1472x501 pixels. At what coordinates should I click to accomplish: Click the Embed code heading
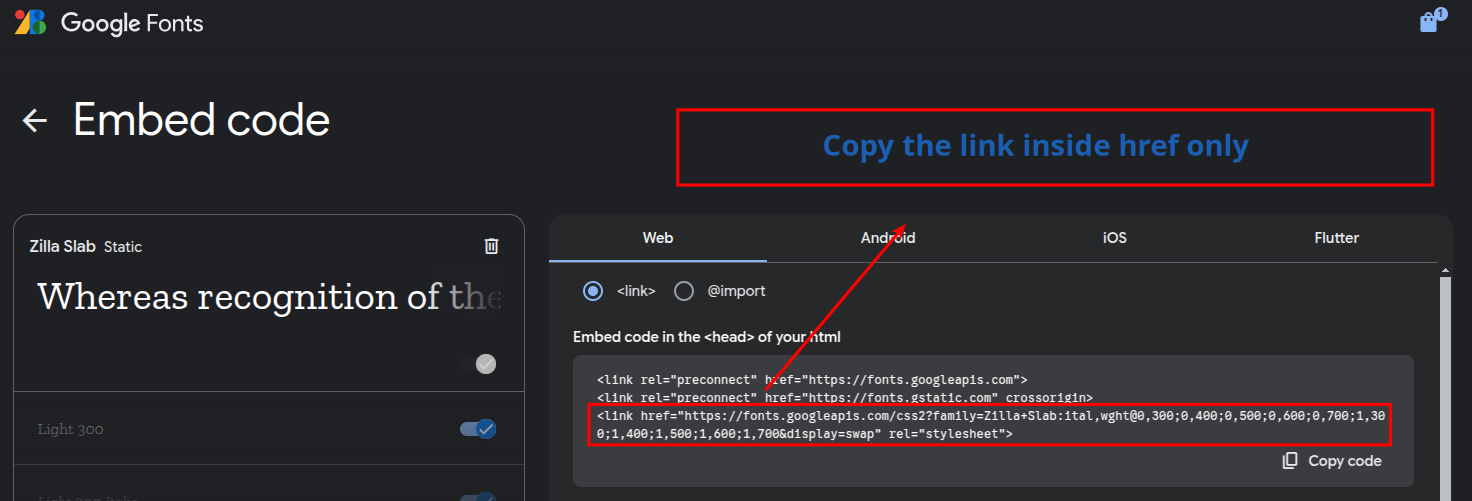pyautogui.click(x=201, y=120)
